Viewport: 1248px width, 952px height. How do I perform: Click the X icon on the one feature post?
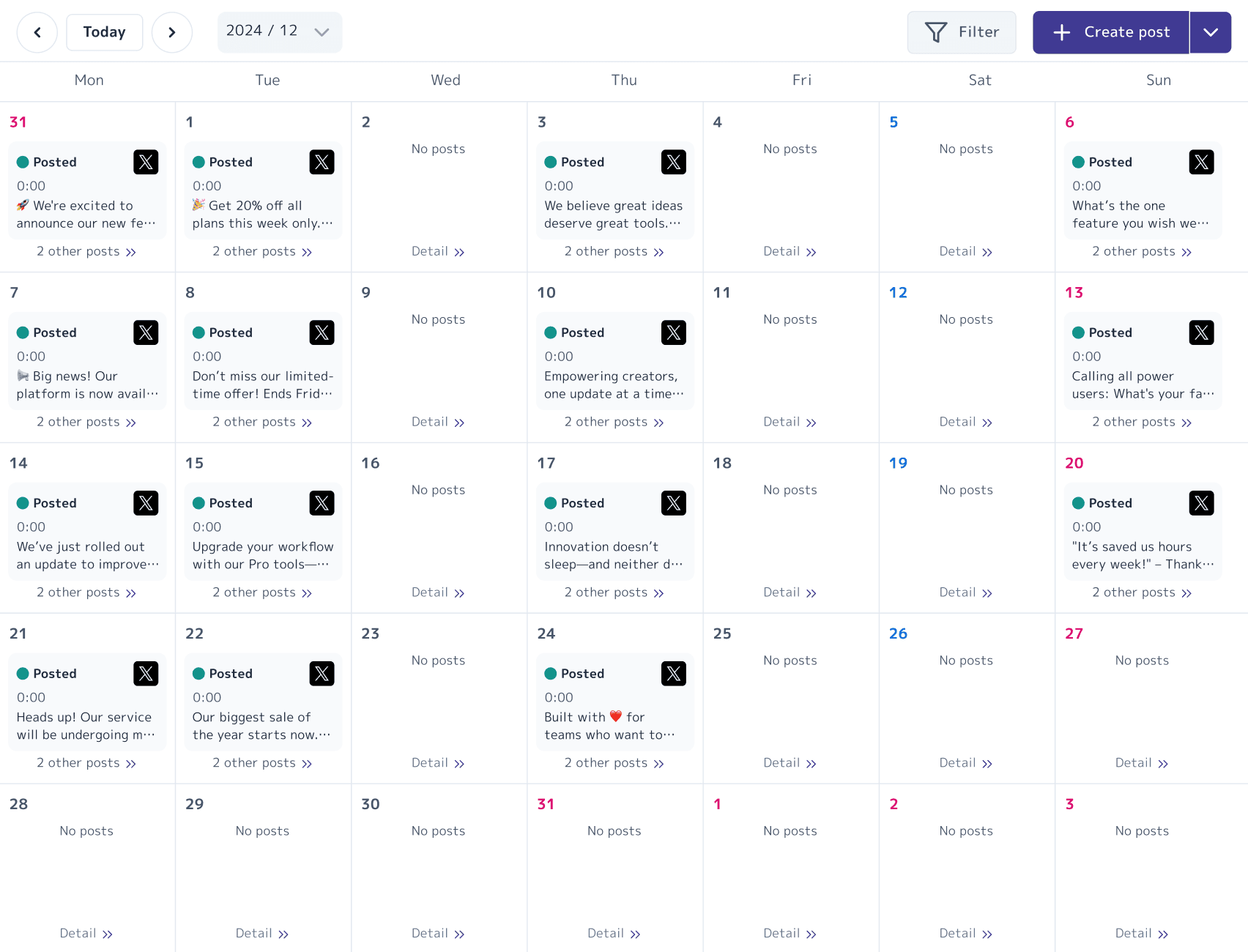point(1201,162)
